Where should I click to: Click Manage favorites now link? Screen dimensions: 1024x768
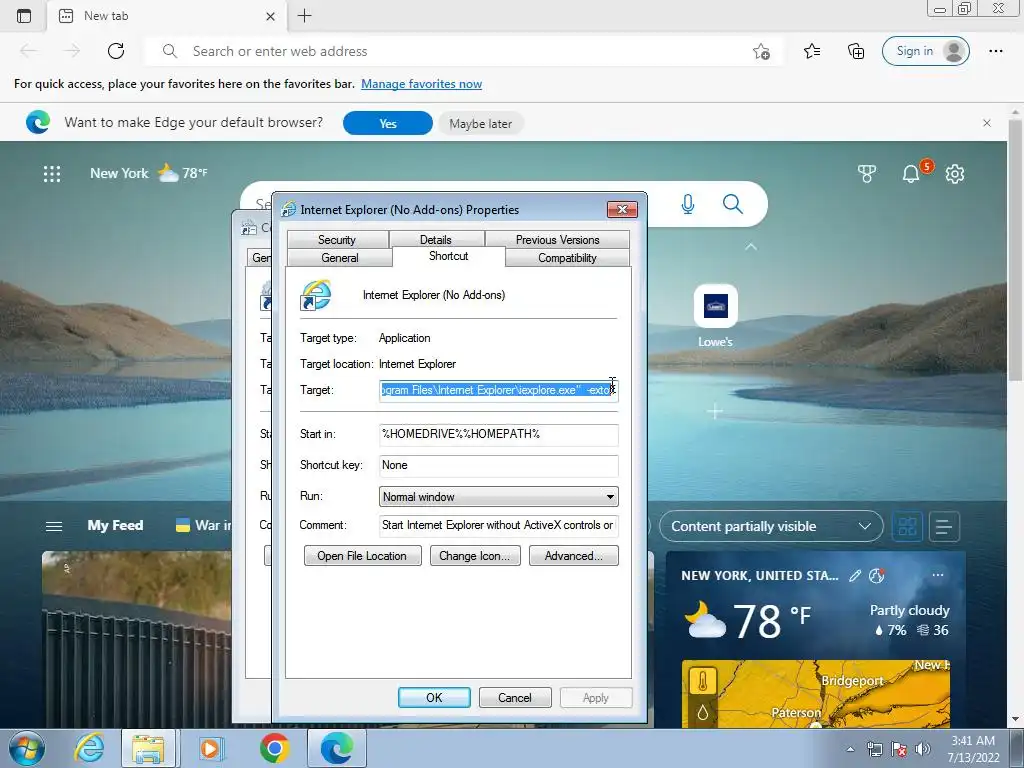click(421, 84)
